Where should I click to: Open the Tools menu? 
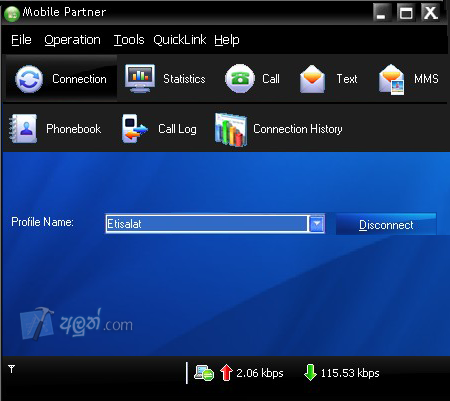tap(129, 40)
